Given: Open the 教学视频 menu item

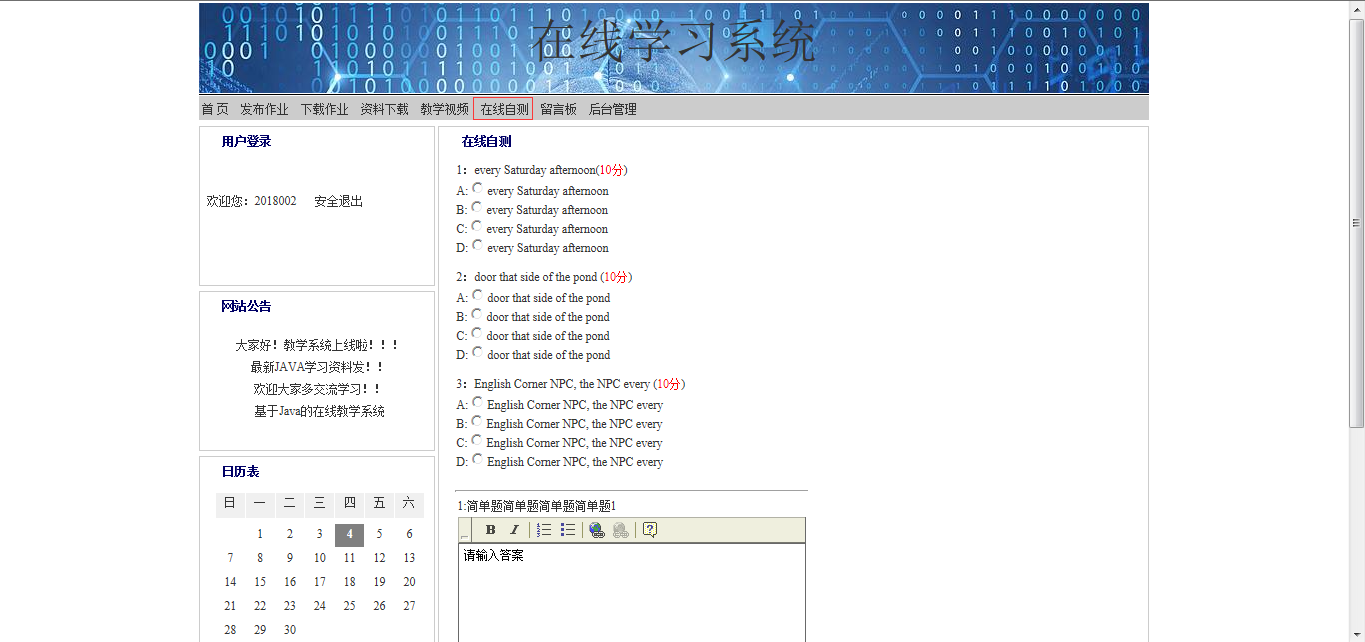Looking at the screenshot, I should 444,109.
